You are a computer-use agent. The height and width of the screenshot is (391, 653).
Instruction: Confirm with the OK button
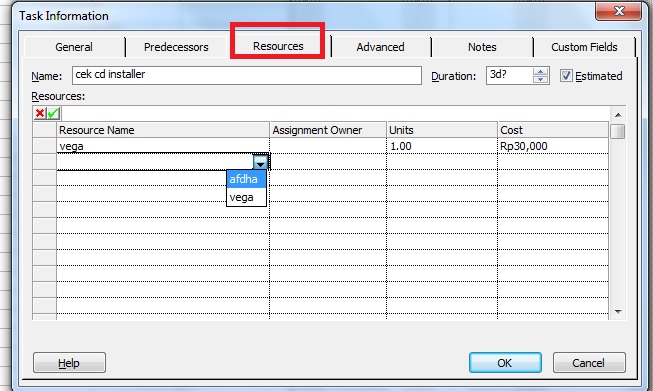pyautogui.click(x=505, y=363)
